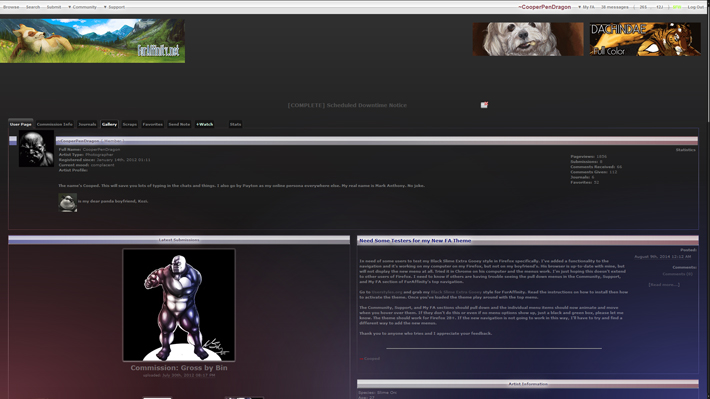This screenshot has width=710, height=399.
Task: Click the +Watch button
Action: 205,124
